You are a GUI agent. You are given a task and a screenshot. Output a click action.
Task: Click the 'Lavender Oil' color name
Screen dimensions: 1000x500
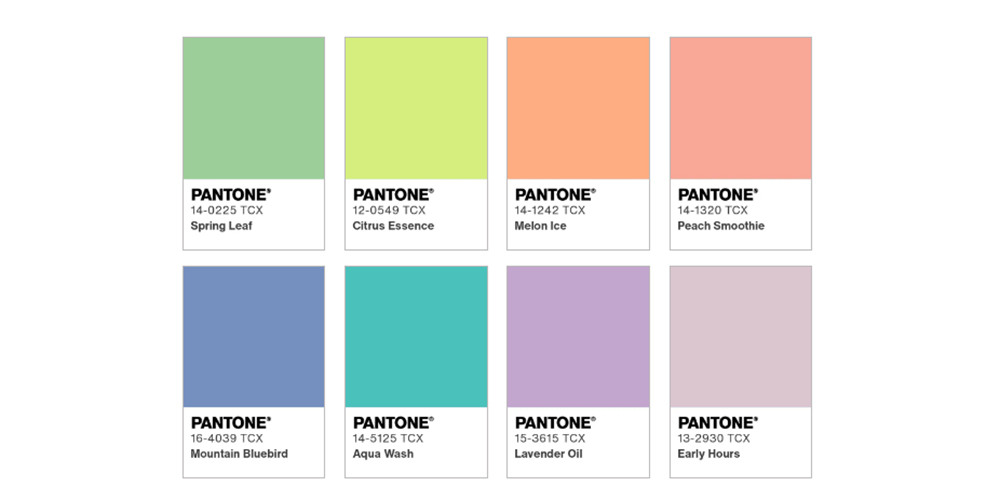tap(548, 454)
